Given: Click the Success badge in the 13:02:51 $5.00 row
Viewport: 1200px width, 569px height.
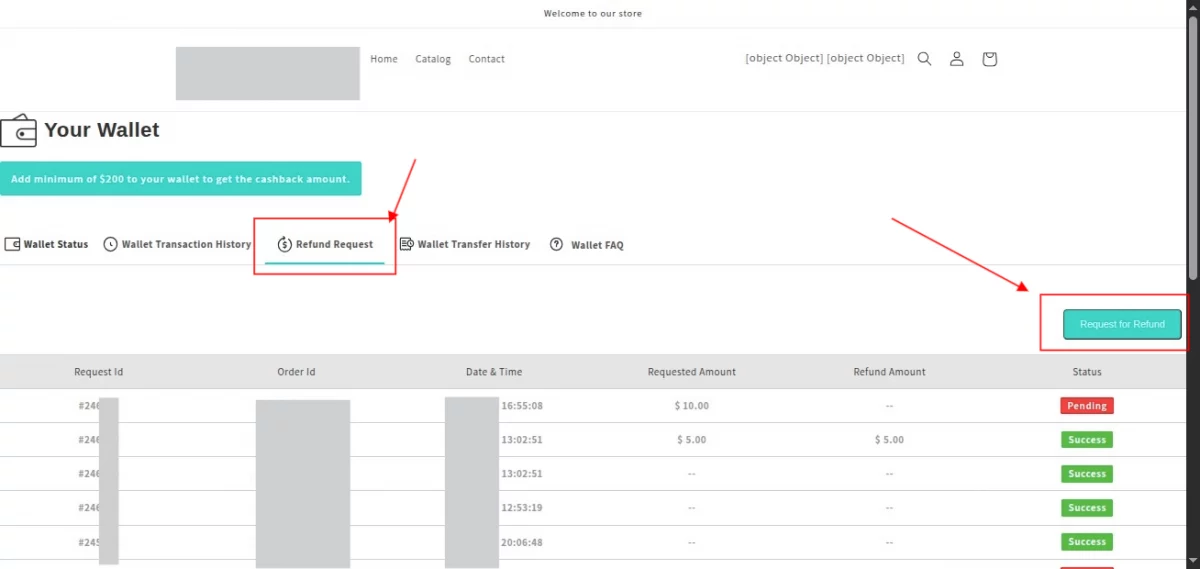Looking at the screenshot, I should (1087, 440).
